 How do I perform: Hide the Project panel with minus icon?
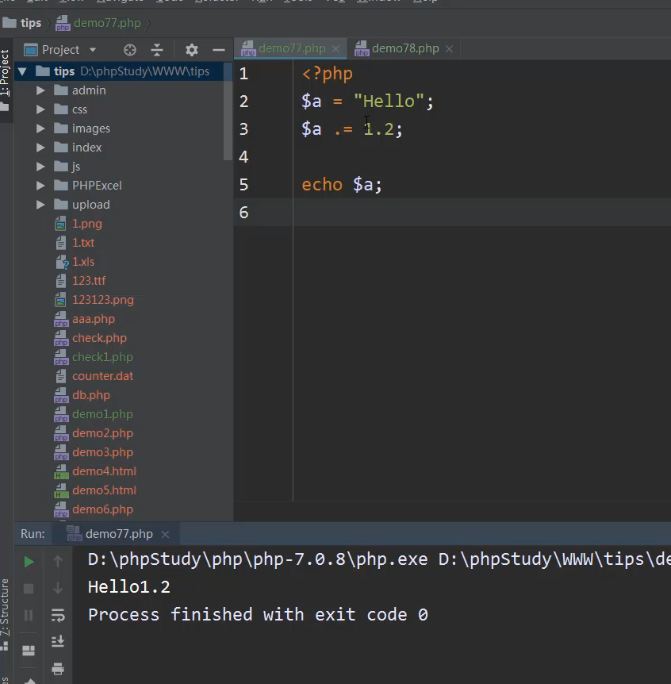[218, 49]
